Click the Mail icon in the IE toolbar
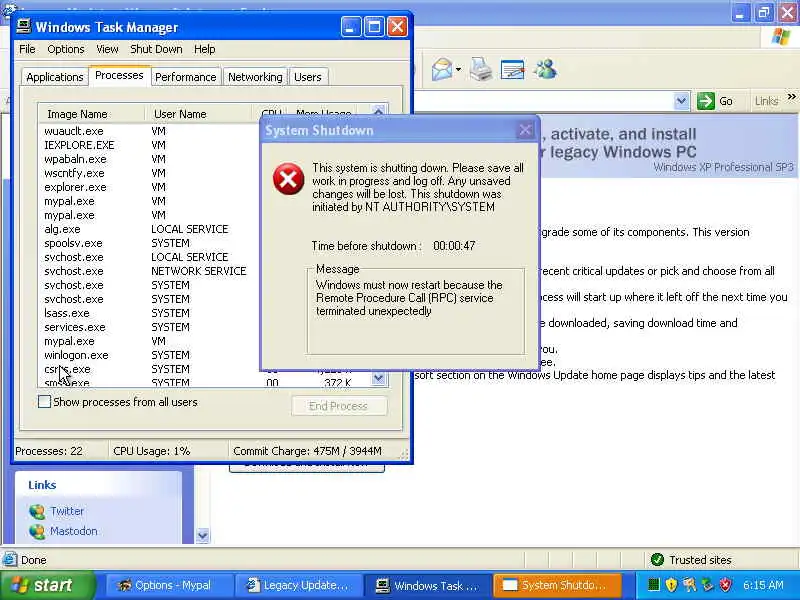This screenshot has width=800, height=600. (442, 69)
